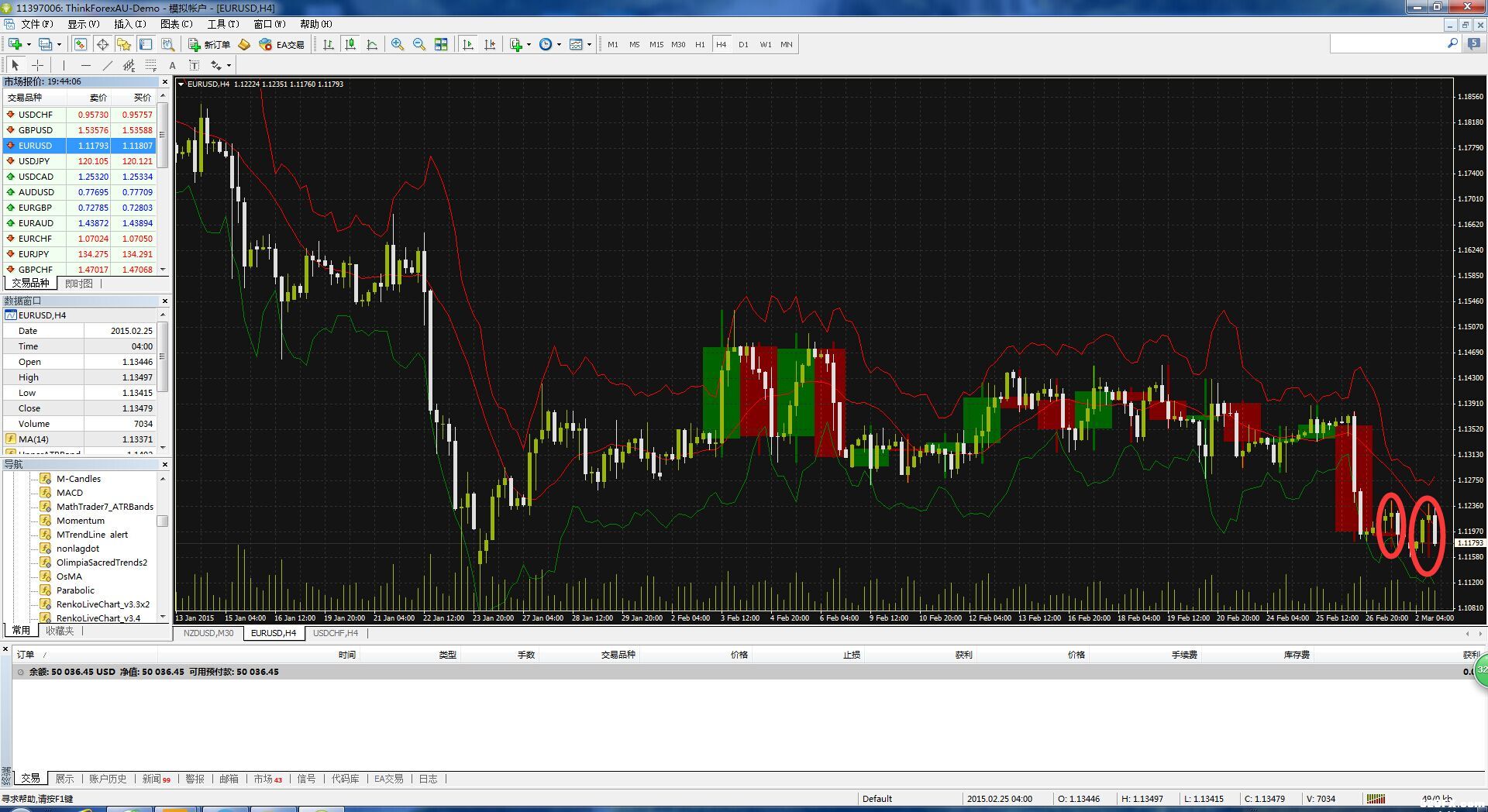Click the Navigator list scroll-down arrow
Screen dimensions: 1488x812
tap(163, 618)
